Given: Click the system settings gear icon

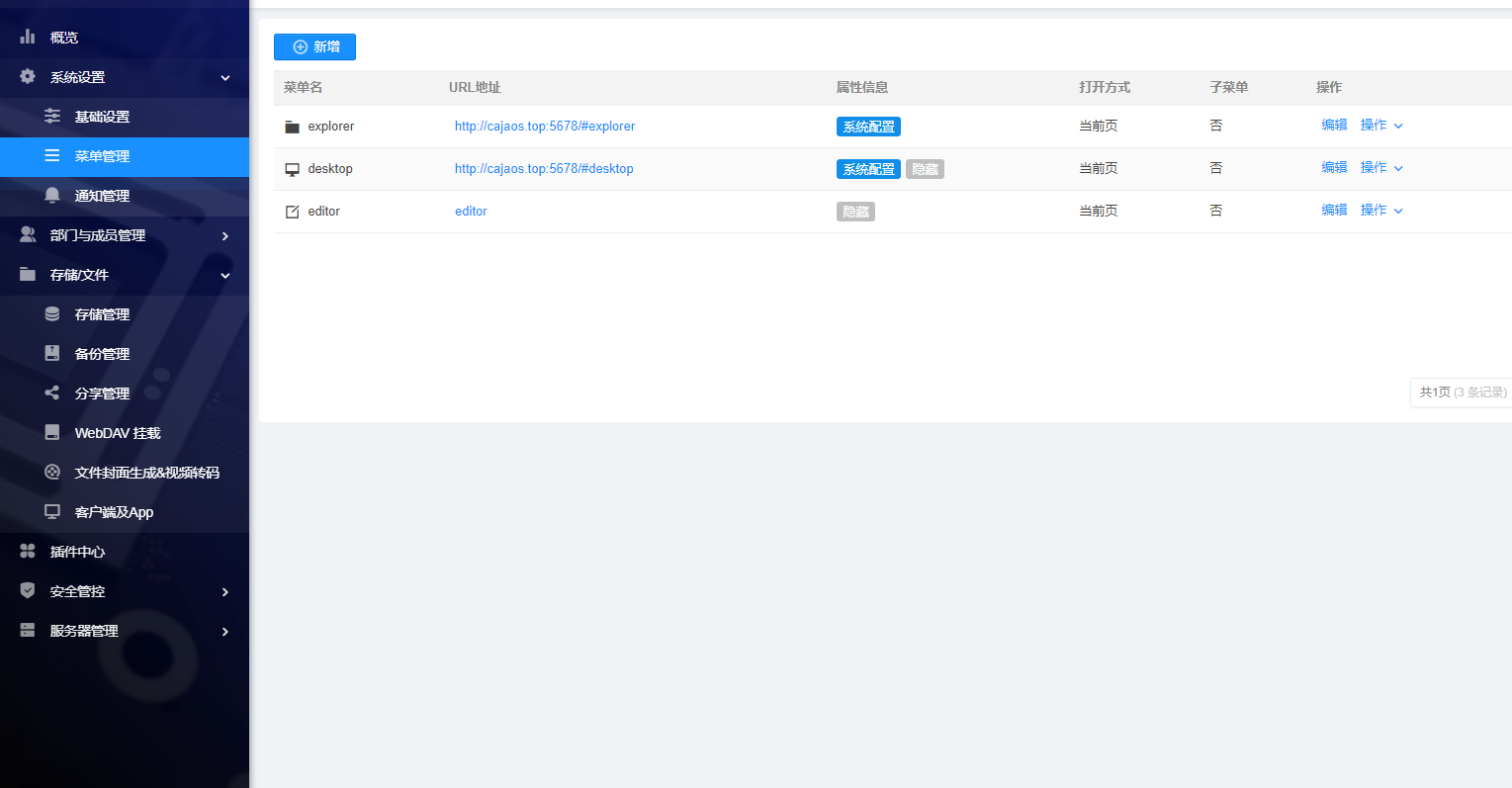Looking at the screenshot, I should 28,76.
